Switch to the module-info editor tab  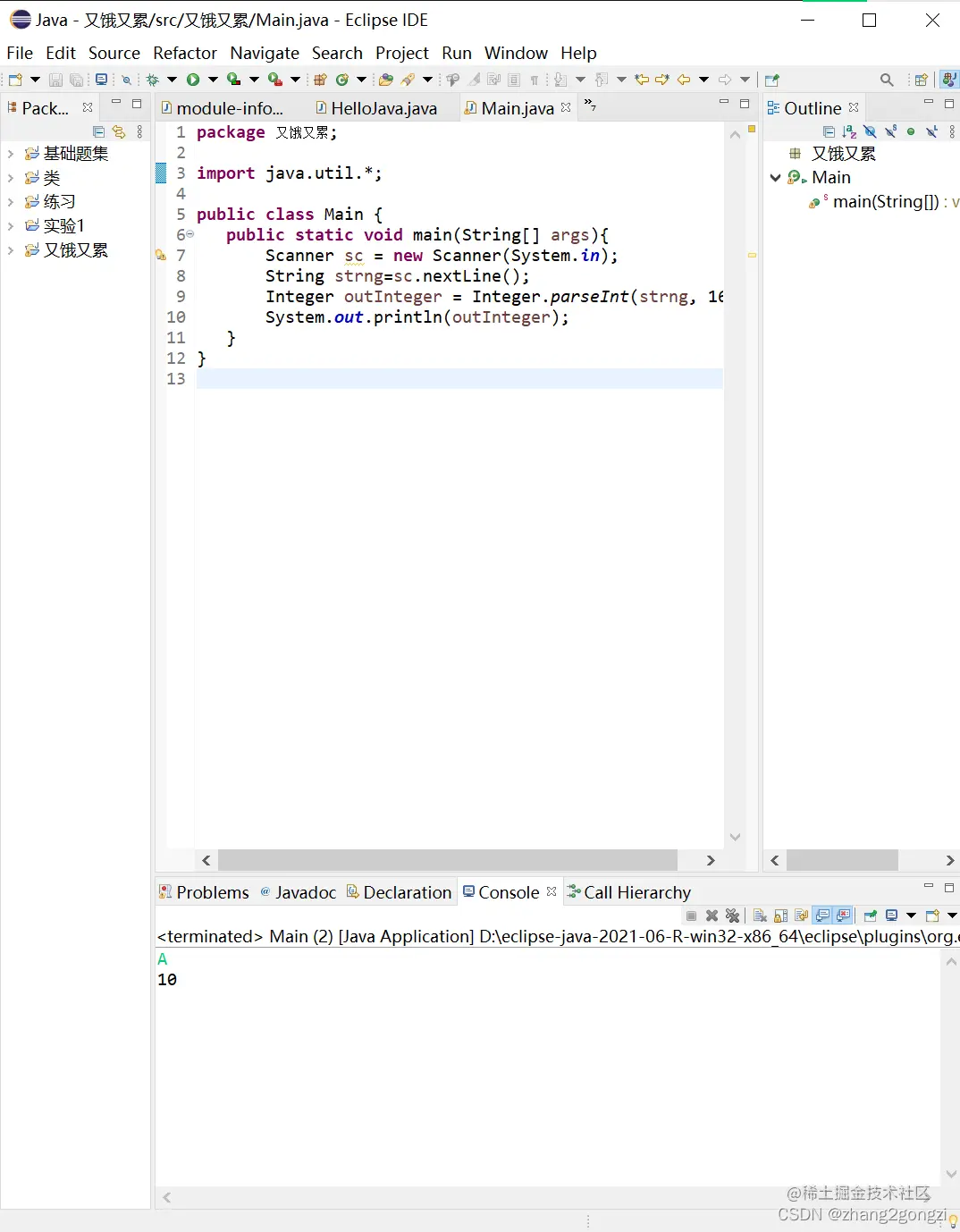click(223, 108)
